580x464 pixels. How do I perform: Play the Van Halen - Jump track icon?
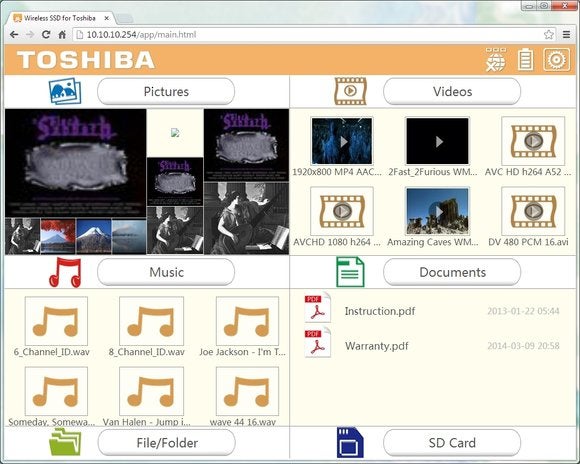point(151,391)
